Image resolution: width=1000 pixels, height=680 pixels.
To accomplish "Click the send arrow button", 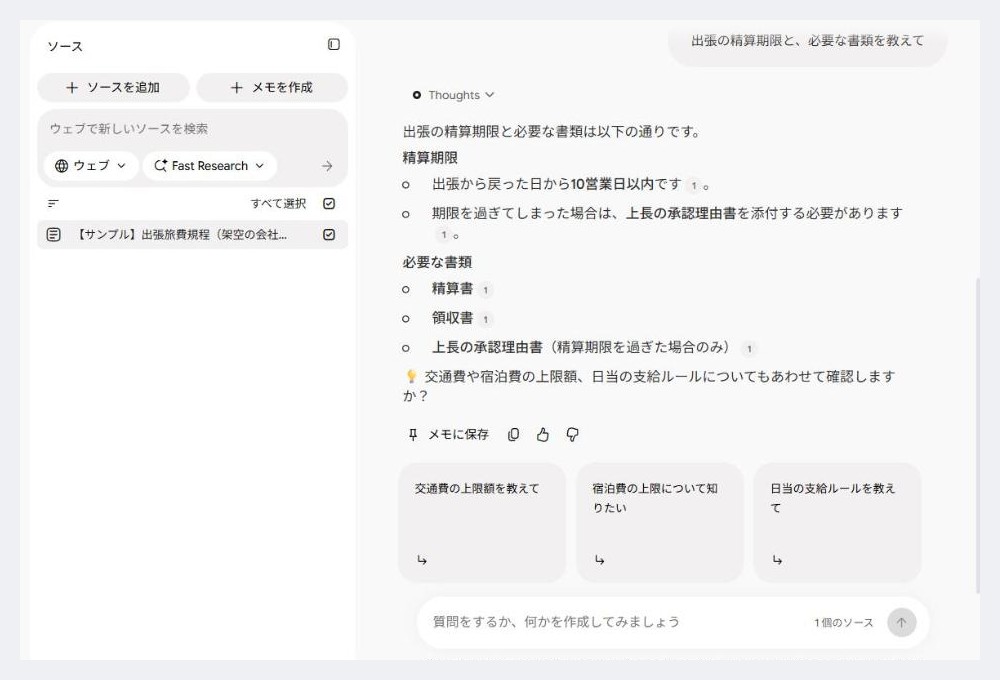I will 901,623.
